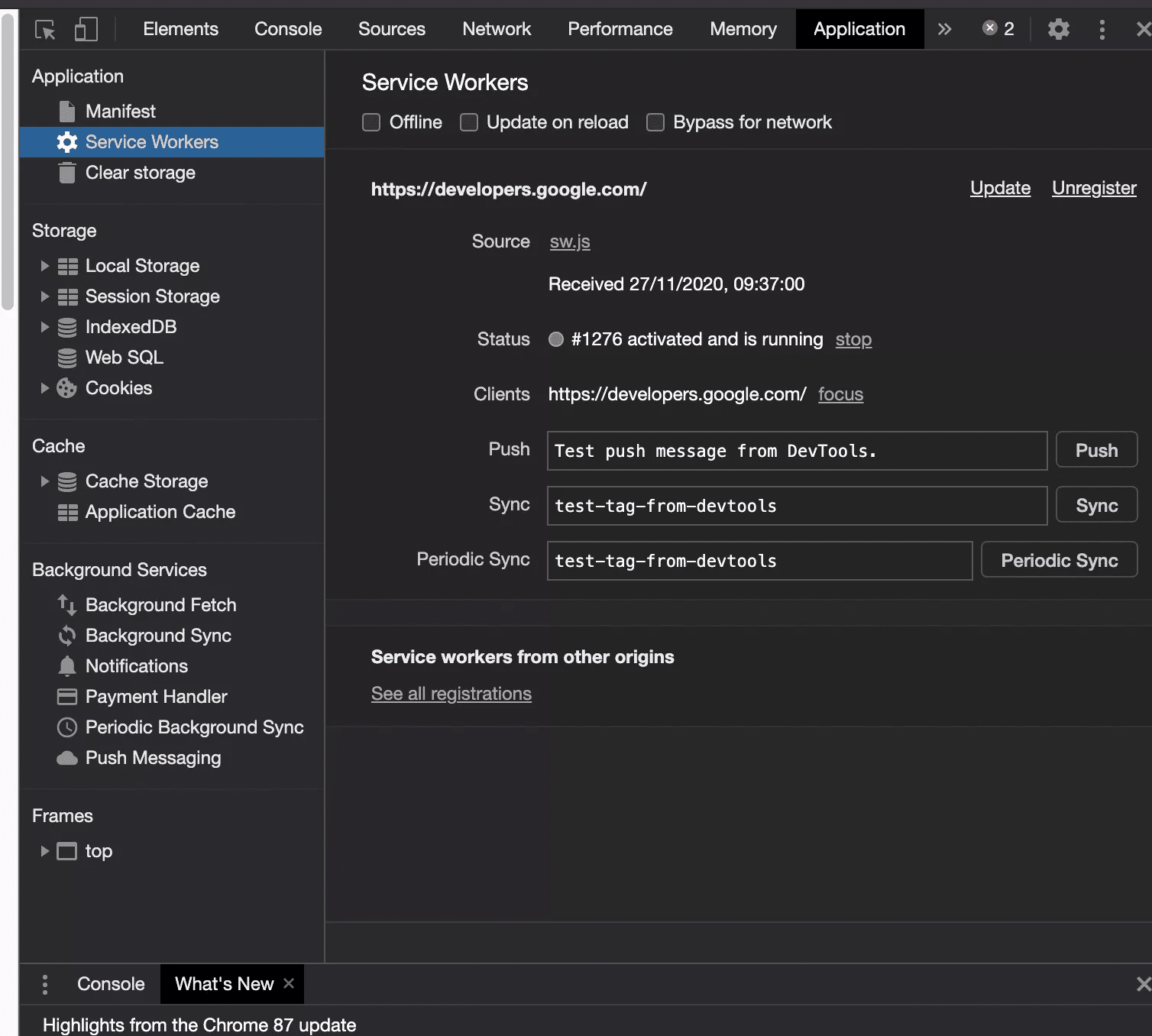The height and width of the screenshot is (1036, 1152).
Task: Expand the IndexedDB tree arrow
Action: (44, 327)
